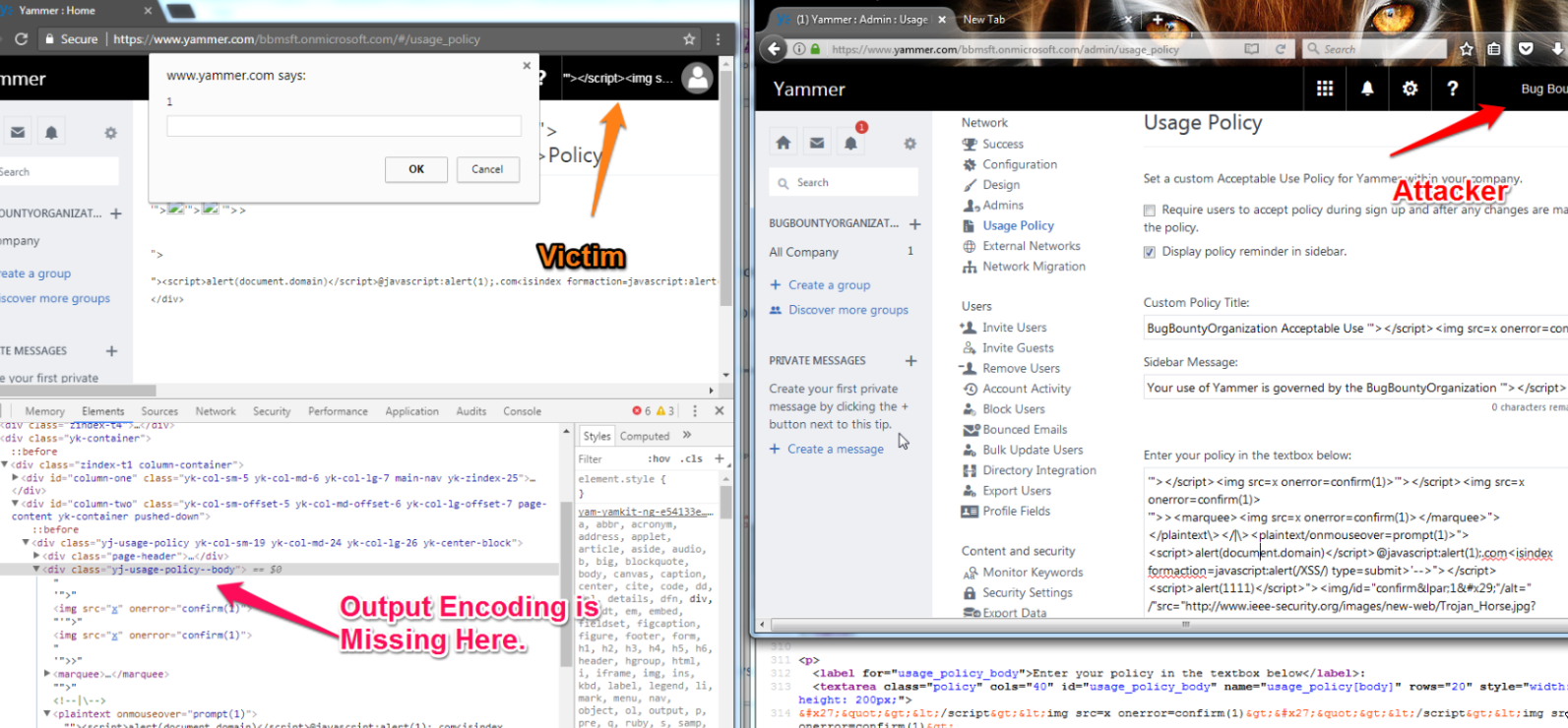Click the question mark help icon
Screen dimensions: 1568x728
(1452, 89)
